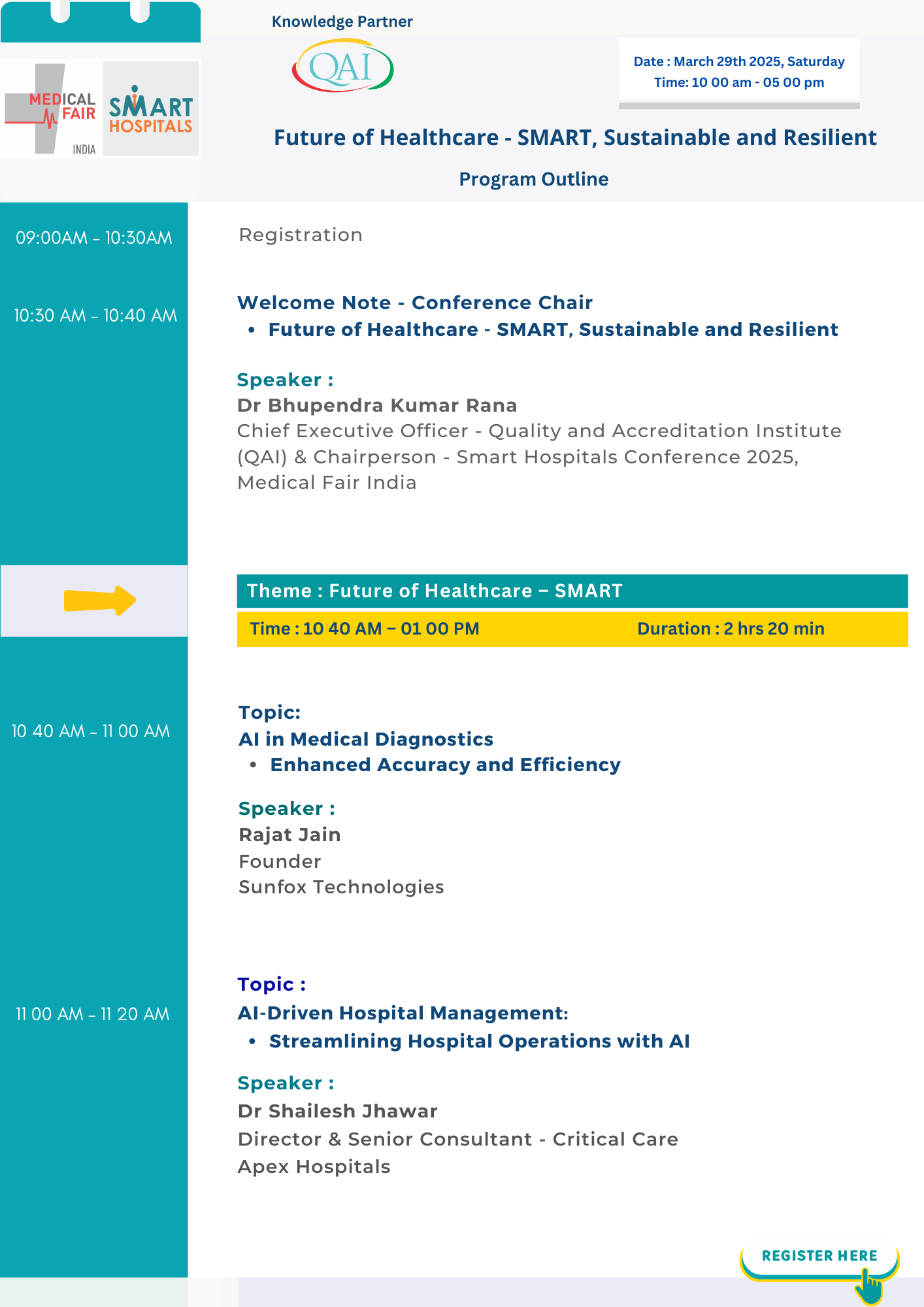Click the AI in Medical Diagnostics topic
This screenshot has height=1307, width=924.
366,739
